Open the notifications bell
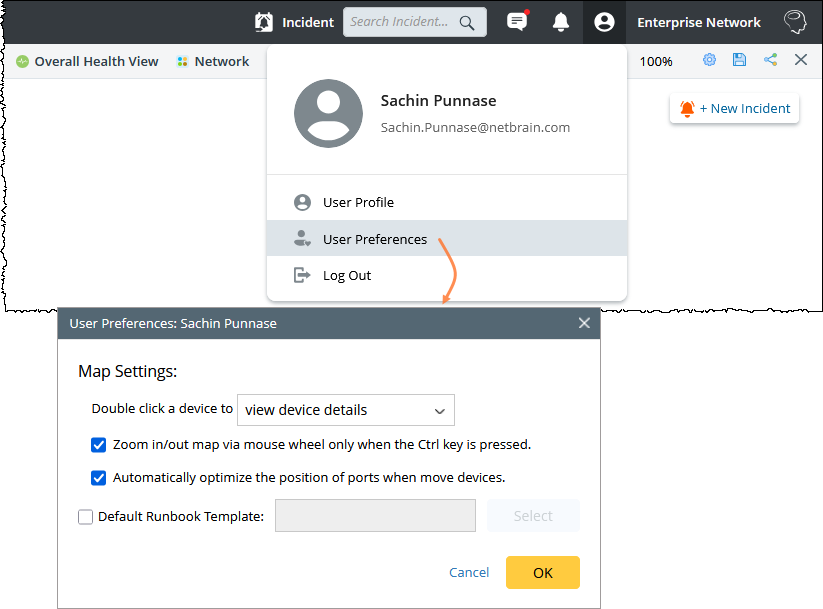 (x=561, y=22)
